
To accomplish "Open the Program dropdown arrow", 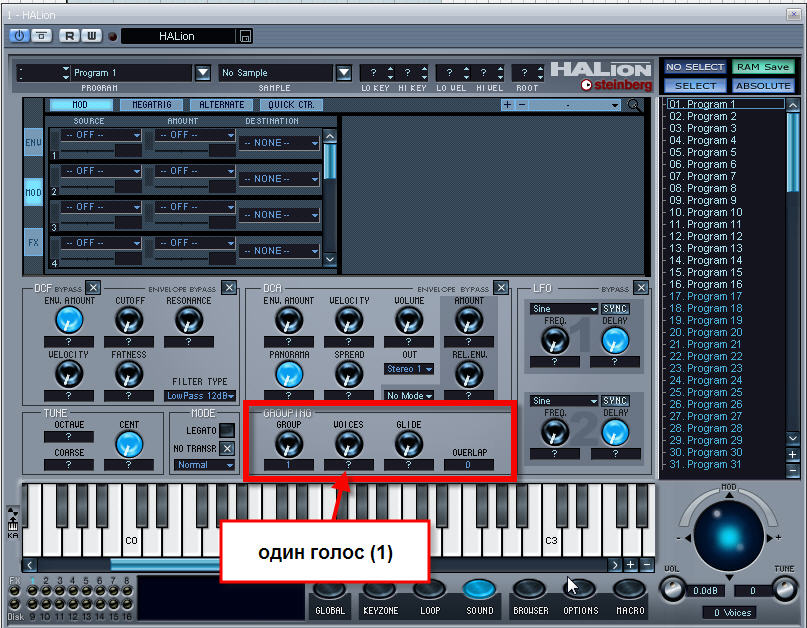I will tap(203, 73).
